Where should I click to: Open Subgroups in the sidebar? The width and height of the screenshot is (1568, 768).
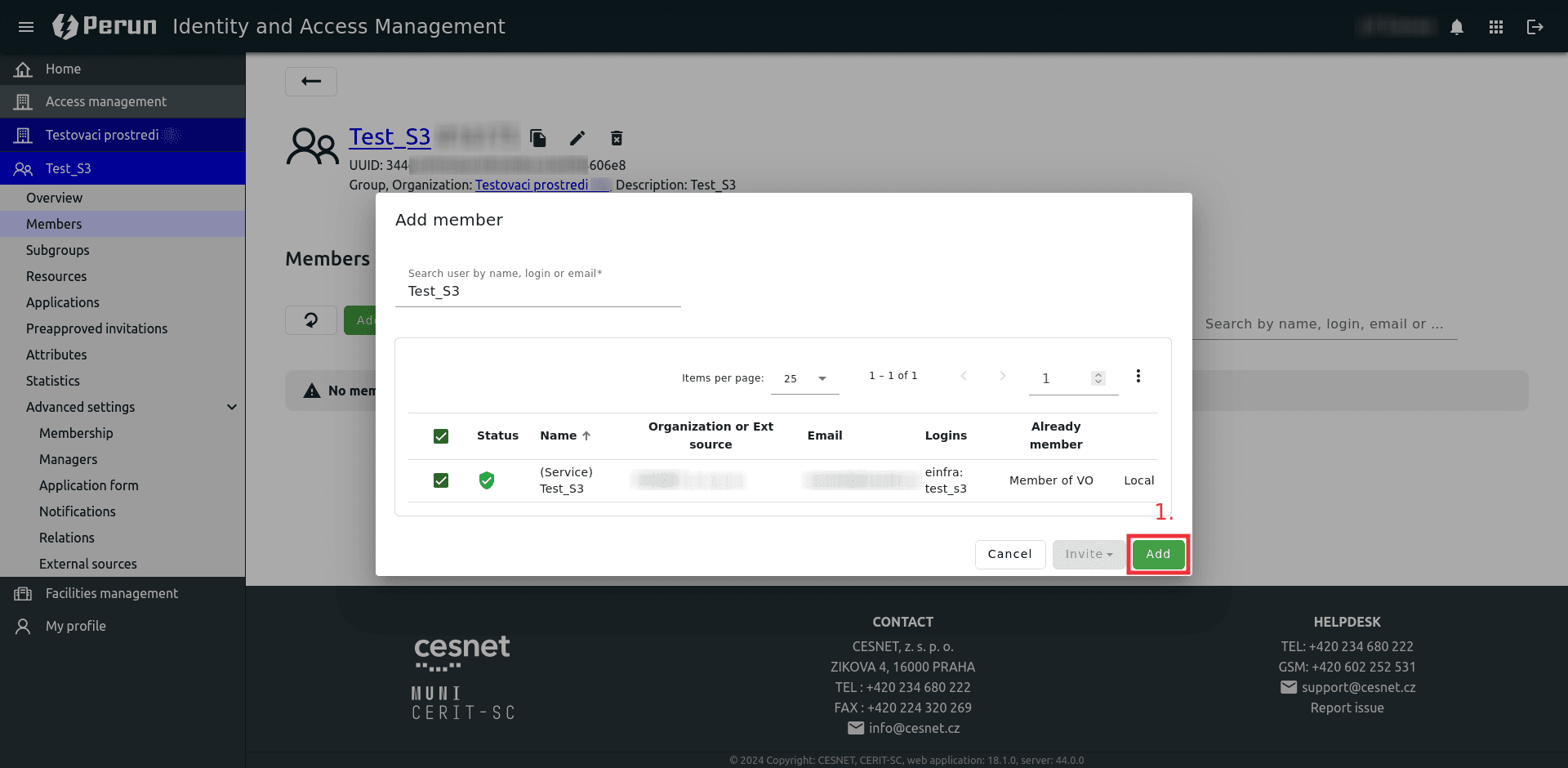pyautogui.click(x=57, y=250)
